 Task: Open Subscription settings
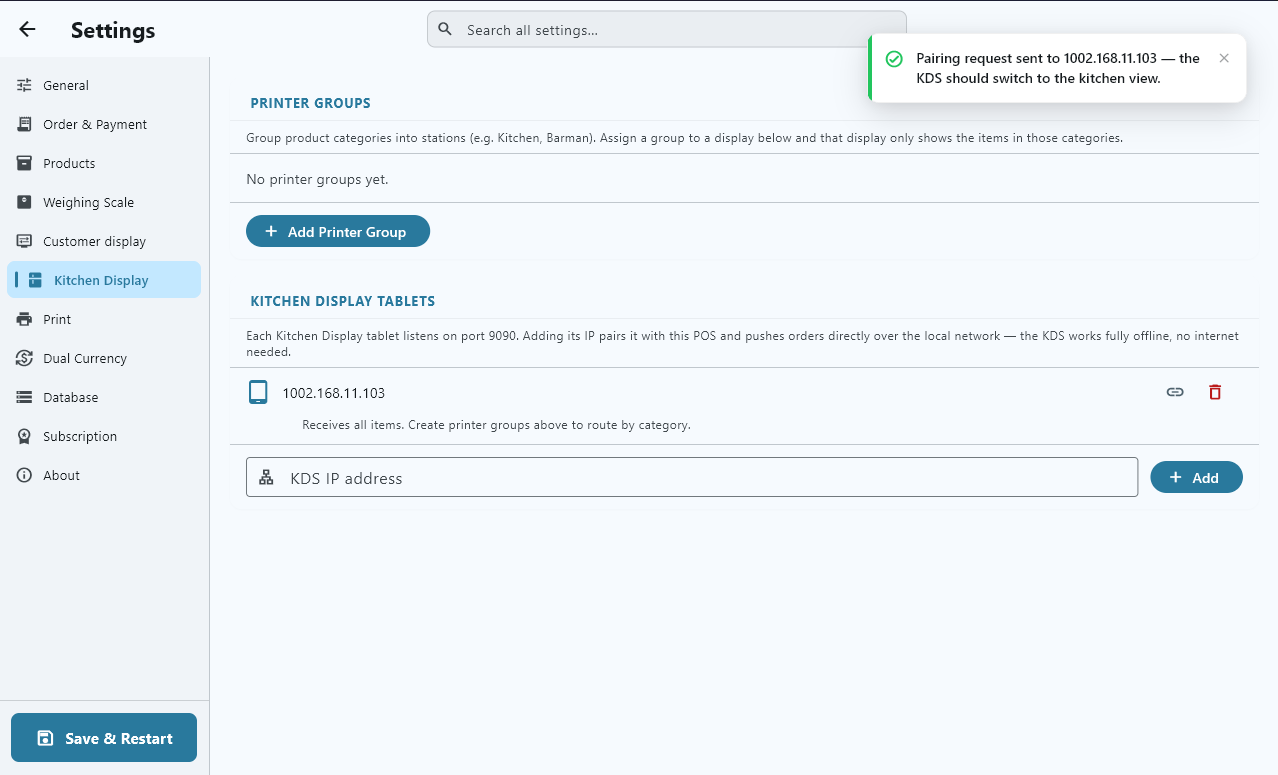coord(104,436)
